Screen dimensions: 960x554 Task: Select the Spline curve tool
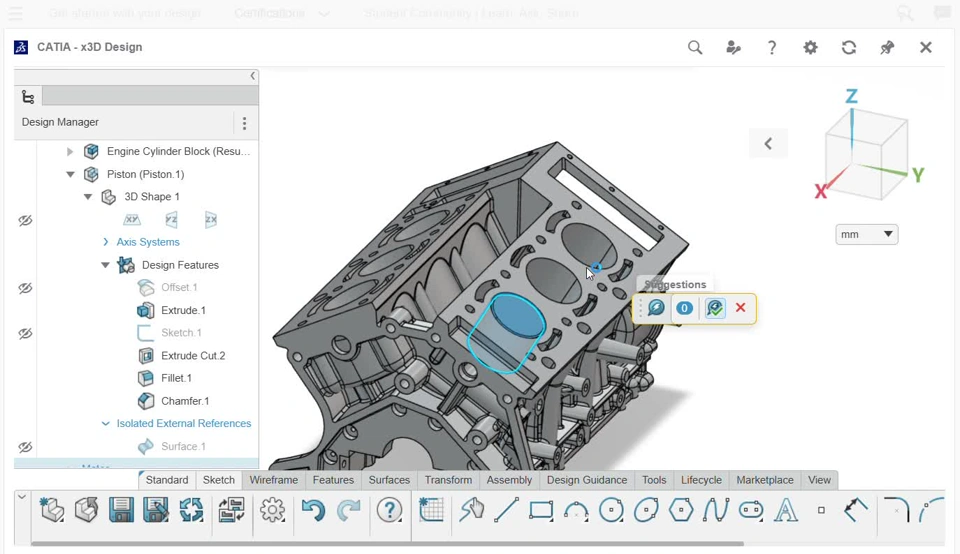click(x=716, y=509)
